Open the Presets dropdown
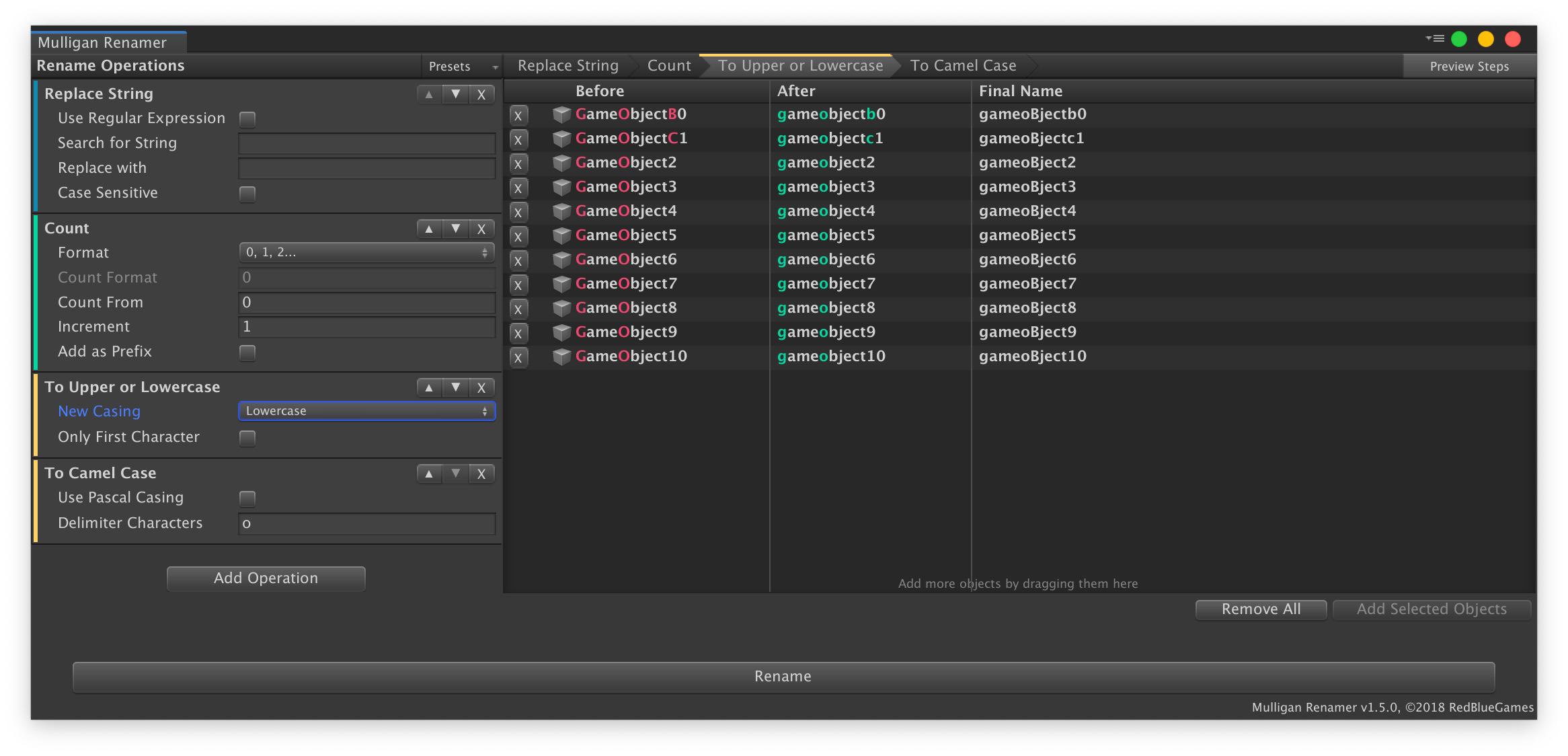The height and width of the screenshot is (756, 1568). click(462, 66)
